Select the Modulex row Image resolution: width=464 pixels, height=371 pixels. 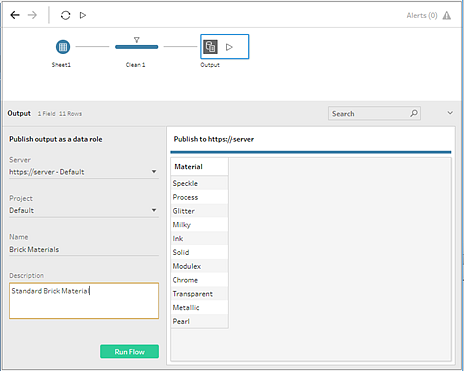[x=199, y=266]
